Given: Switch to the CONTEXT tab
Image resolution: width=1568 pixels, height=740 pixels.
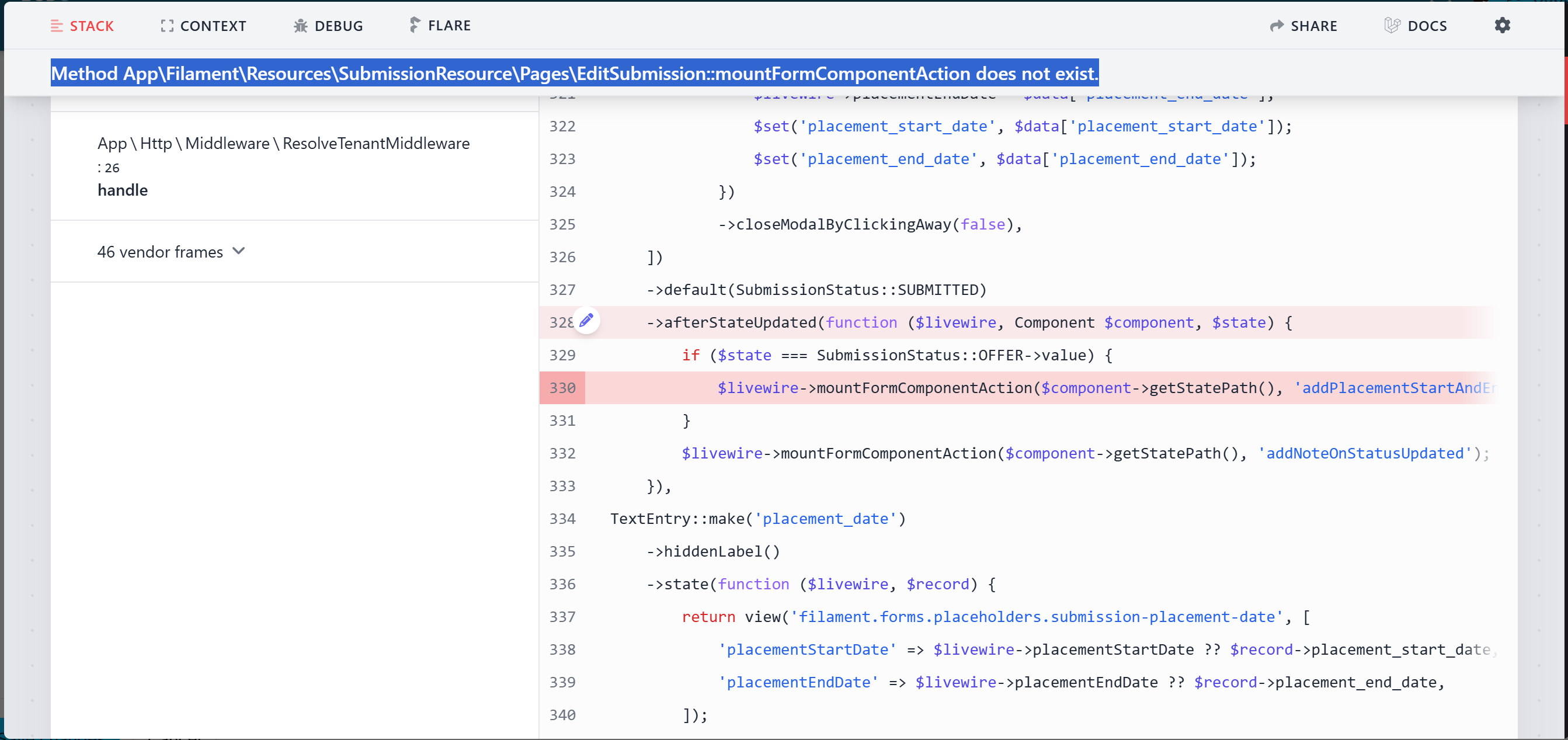Looking at the screenshot, I should (213, 26).
